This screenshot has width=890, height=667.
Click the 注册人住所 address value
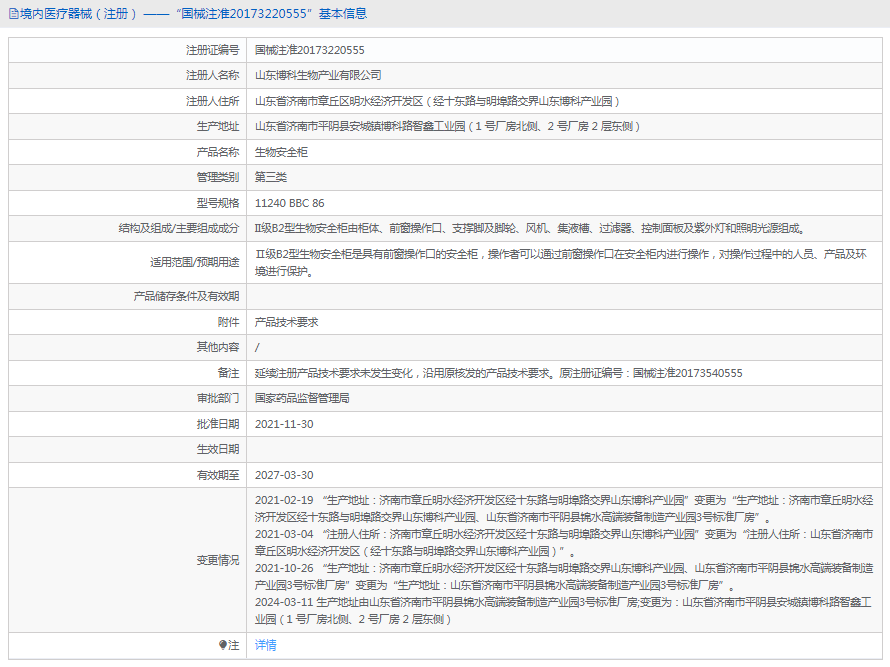(x=437, y=101)
